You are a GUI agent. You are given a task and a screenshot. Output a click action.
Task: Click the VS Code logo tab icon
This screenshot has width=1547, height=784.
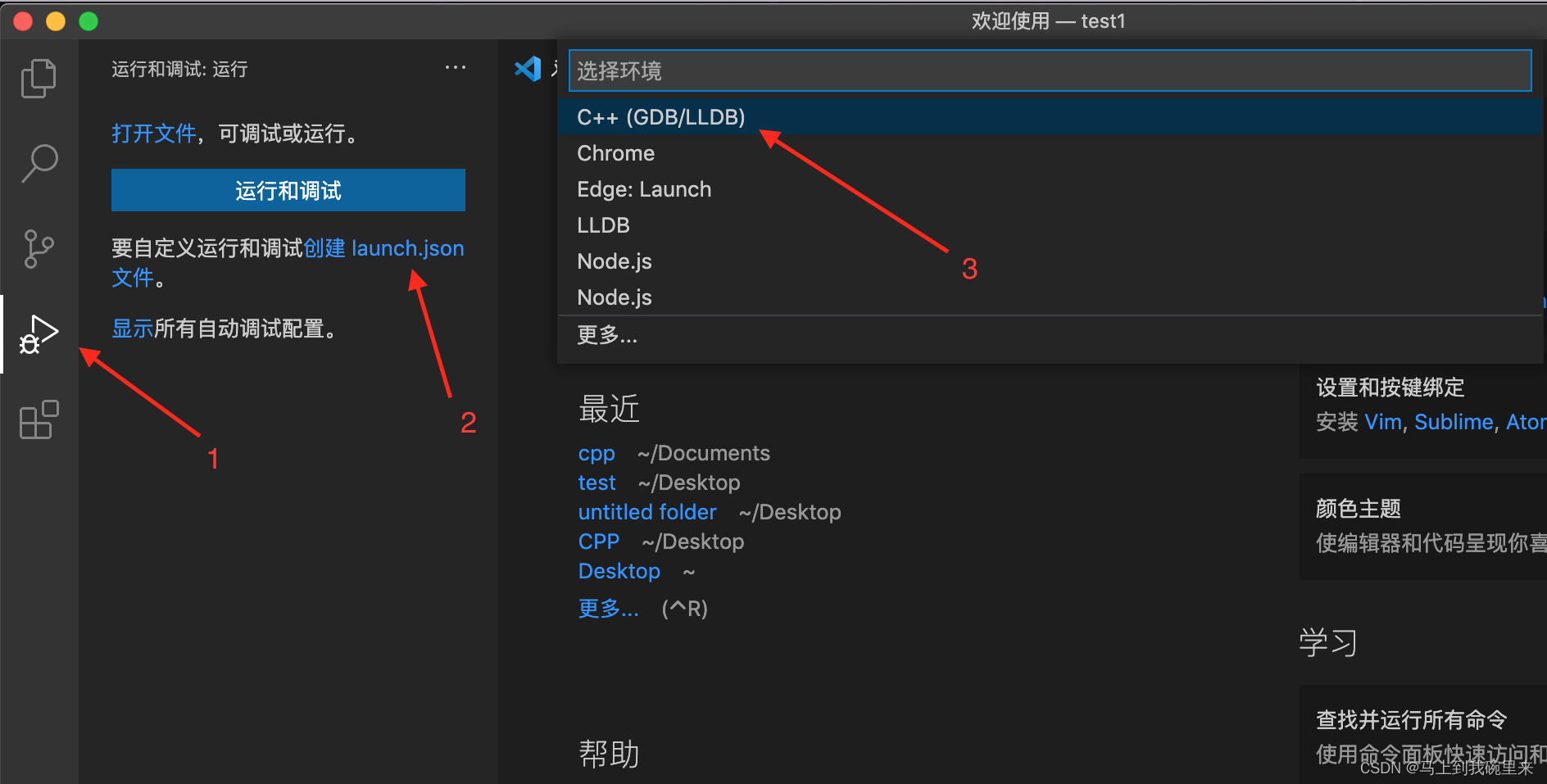[528, 69]
